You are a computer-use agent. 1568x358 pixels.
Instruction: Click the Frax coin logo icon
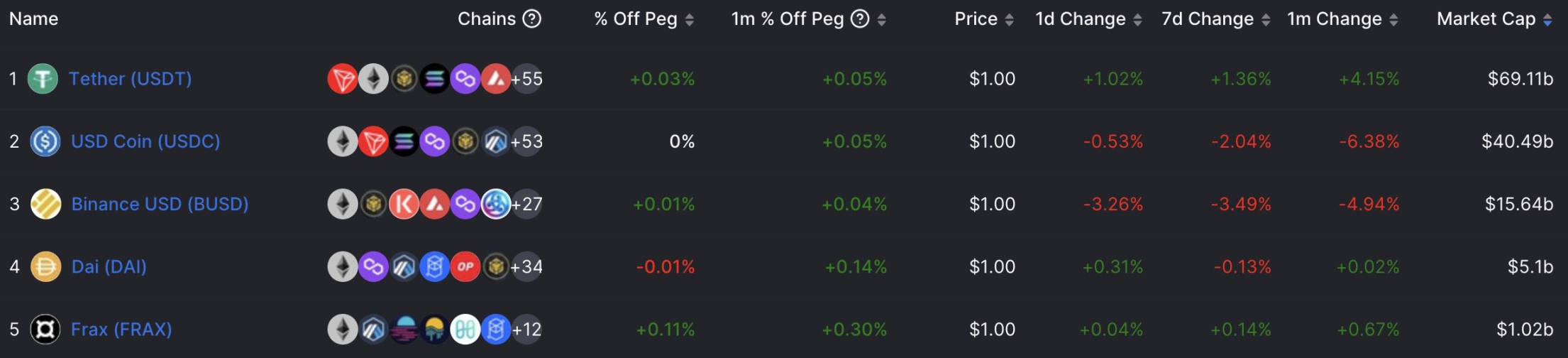click(45, 330)
